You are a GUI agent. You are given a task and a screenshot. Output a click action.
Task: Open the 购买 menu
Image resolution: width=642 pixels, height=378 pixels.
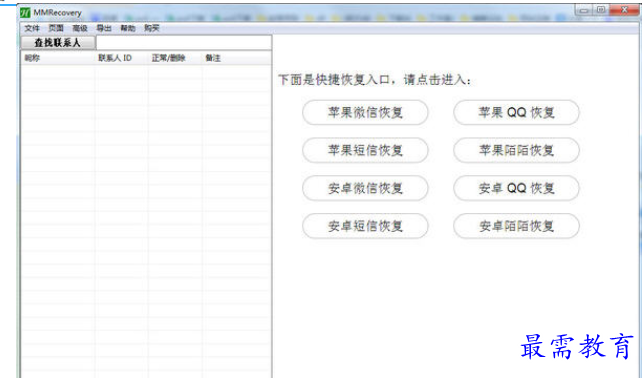(151, 28)
